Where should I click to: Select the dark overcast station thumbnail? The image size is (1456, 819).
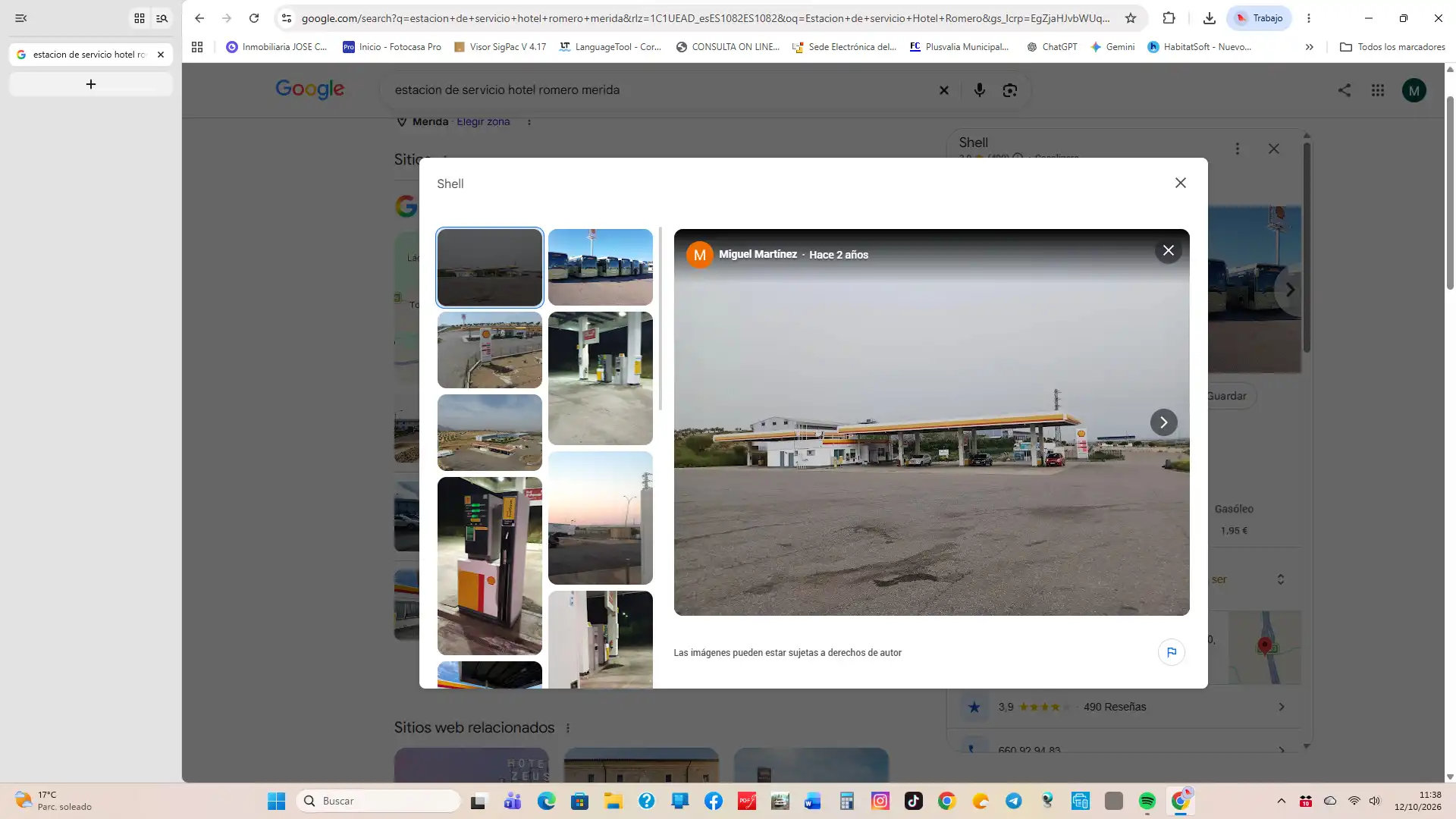[490, 267]
